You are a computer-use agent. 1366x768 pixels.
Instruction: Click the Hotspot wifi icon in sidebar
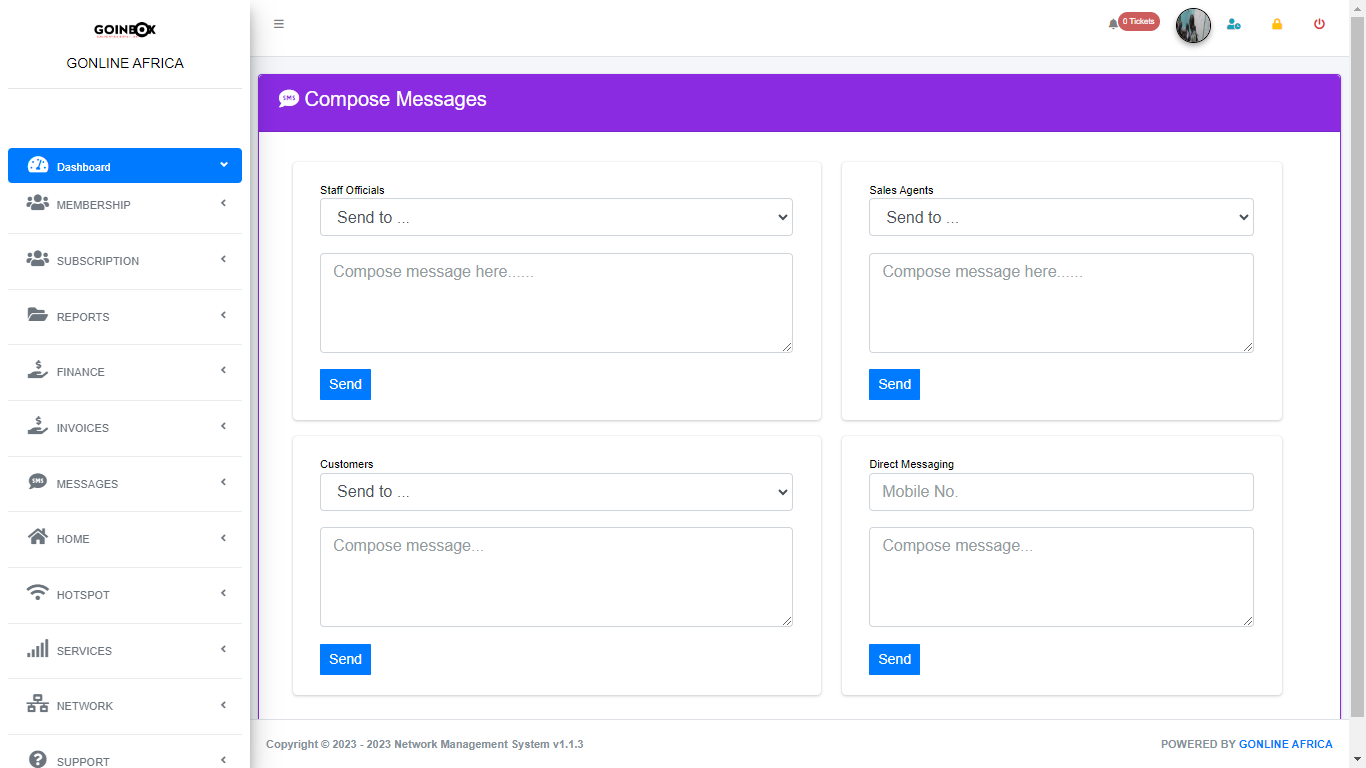point(38,593)
